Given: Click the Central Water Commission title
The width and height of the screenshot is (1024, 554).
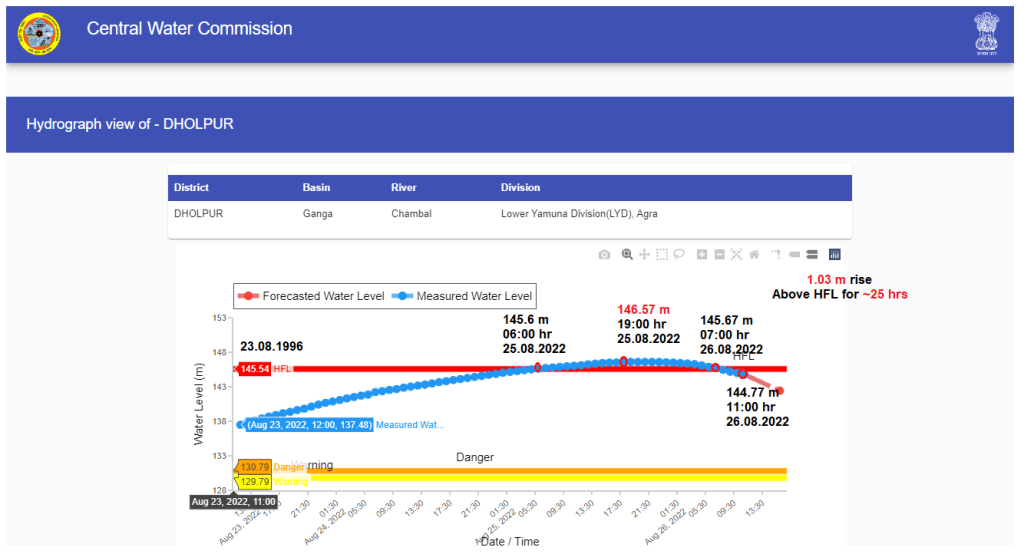Looking at the screenshot, I should [x=189, y=29].
